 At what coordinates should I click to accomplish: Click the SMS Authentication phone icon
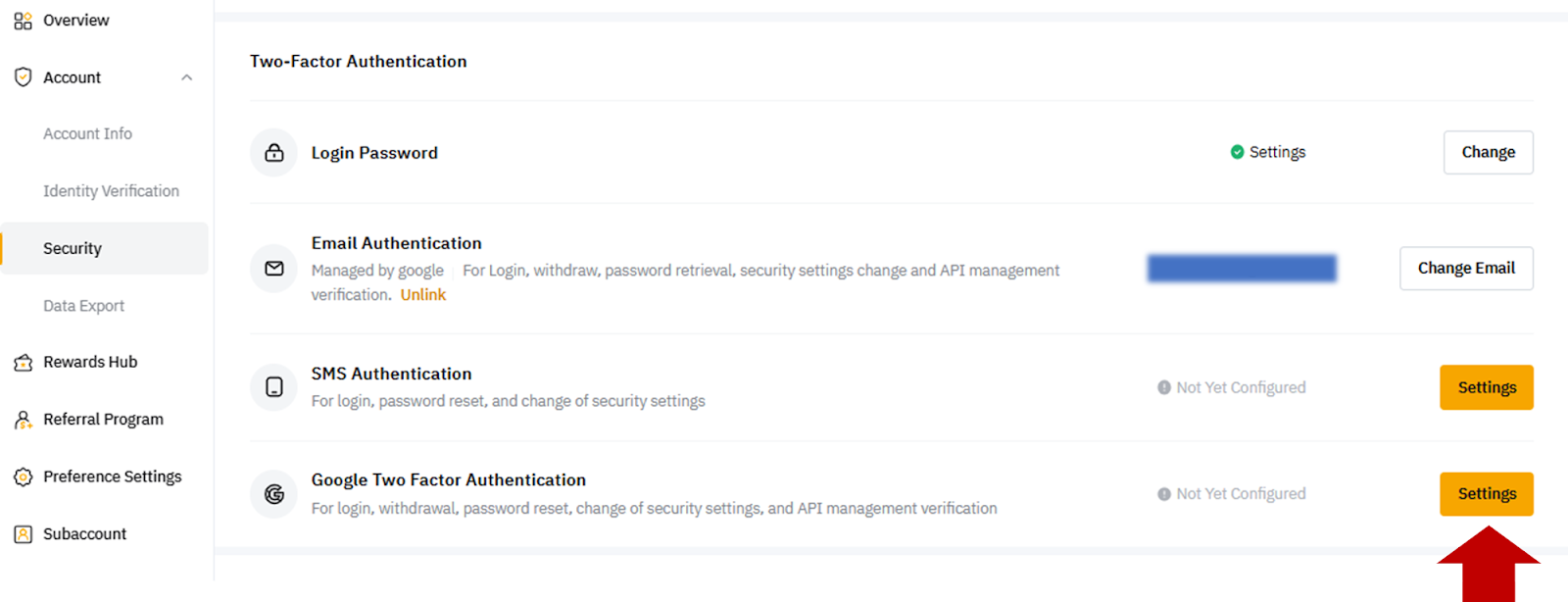[x=273, y=386]
